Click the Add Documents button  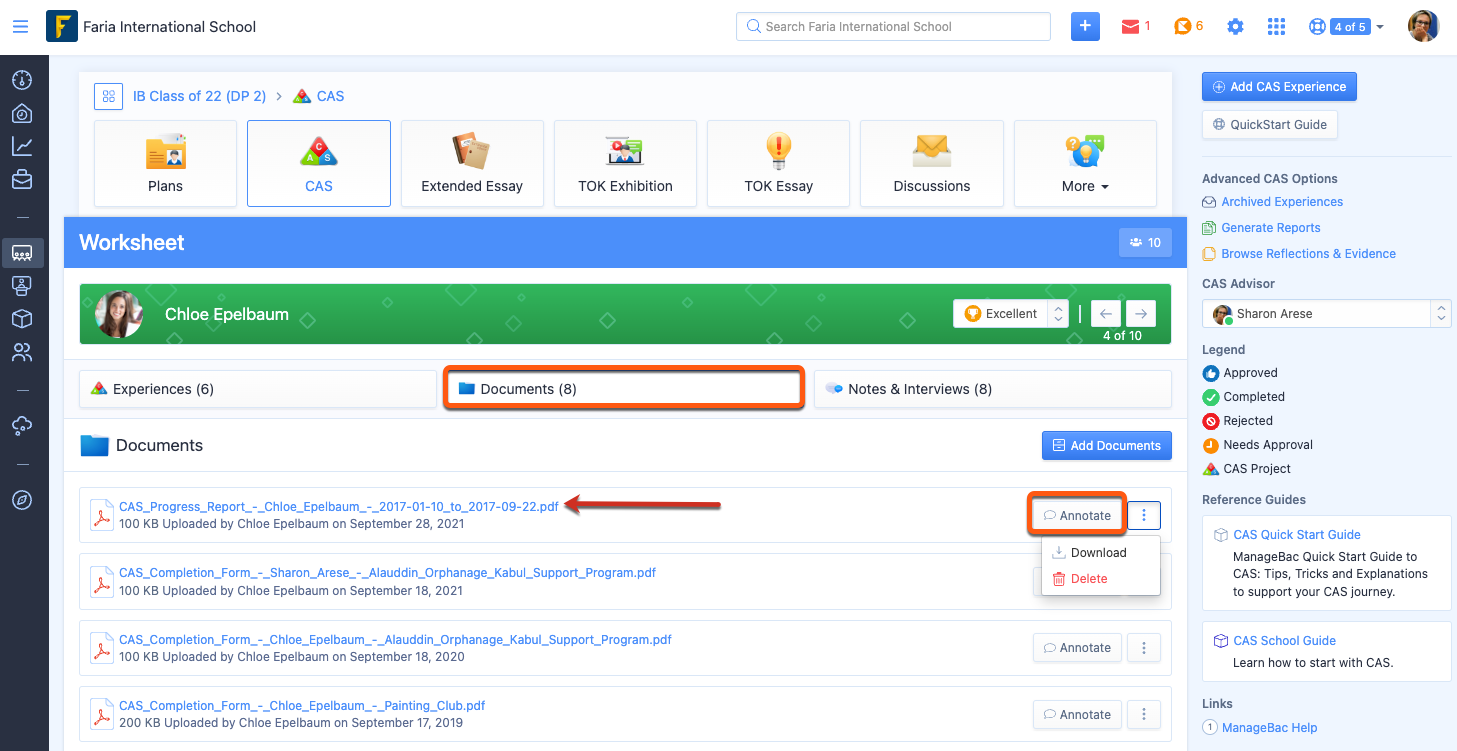point(1107,446)
